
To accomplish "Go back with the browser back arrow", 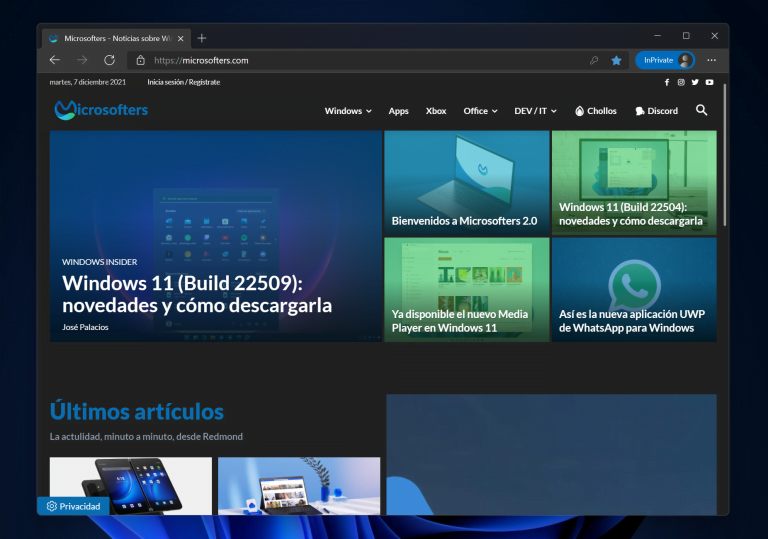I will (x=55, y=60).
